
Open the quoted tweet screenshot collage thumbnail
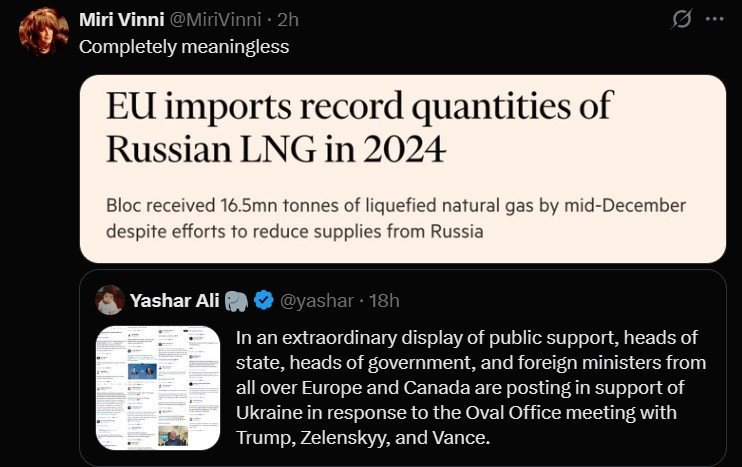pyautogui.click(x=158, y=388)
